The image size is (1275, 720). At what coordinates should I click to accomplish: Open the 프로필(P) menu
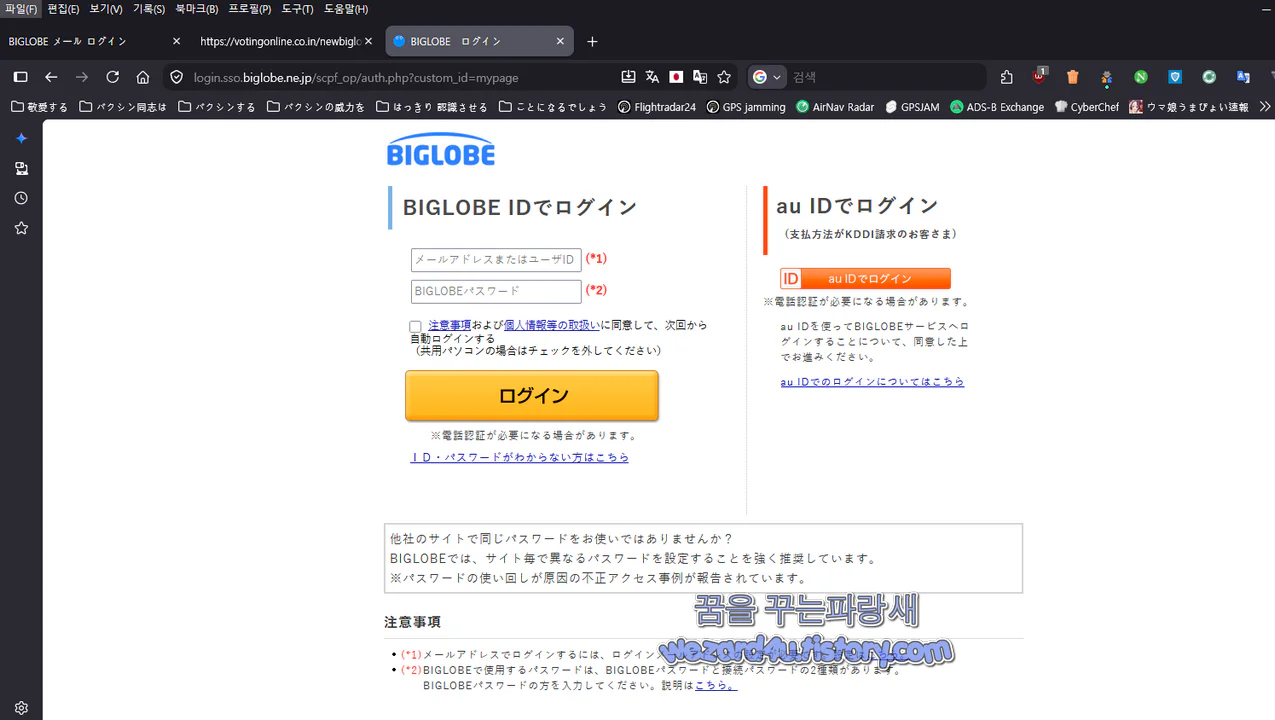[249, 9]
